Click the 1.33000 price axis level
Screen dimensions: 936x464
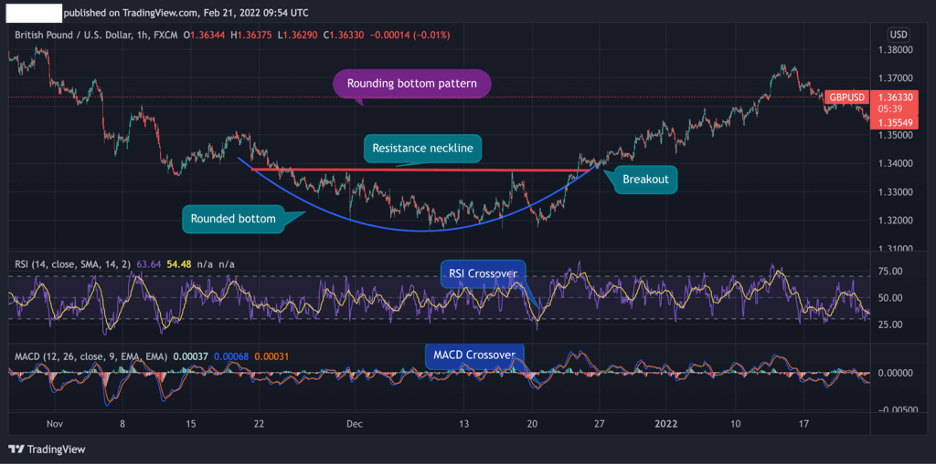(x=897, y=192)
